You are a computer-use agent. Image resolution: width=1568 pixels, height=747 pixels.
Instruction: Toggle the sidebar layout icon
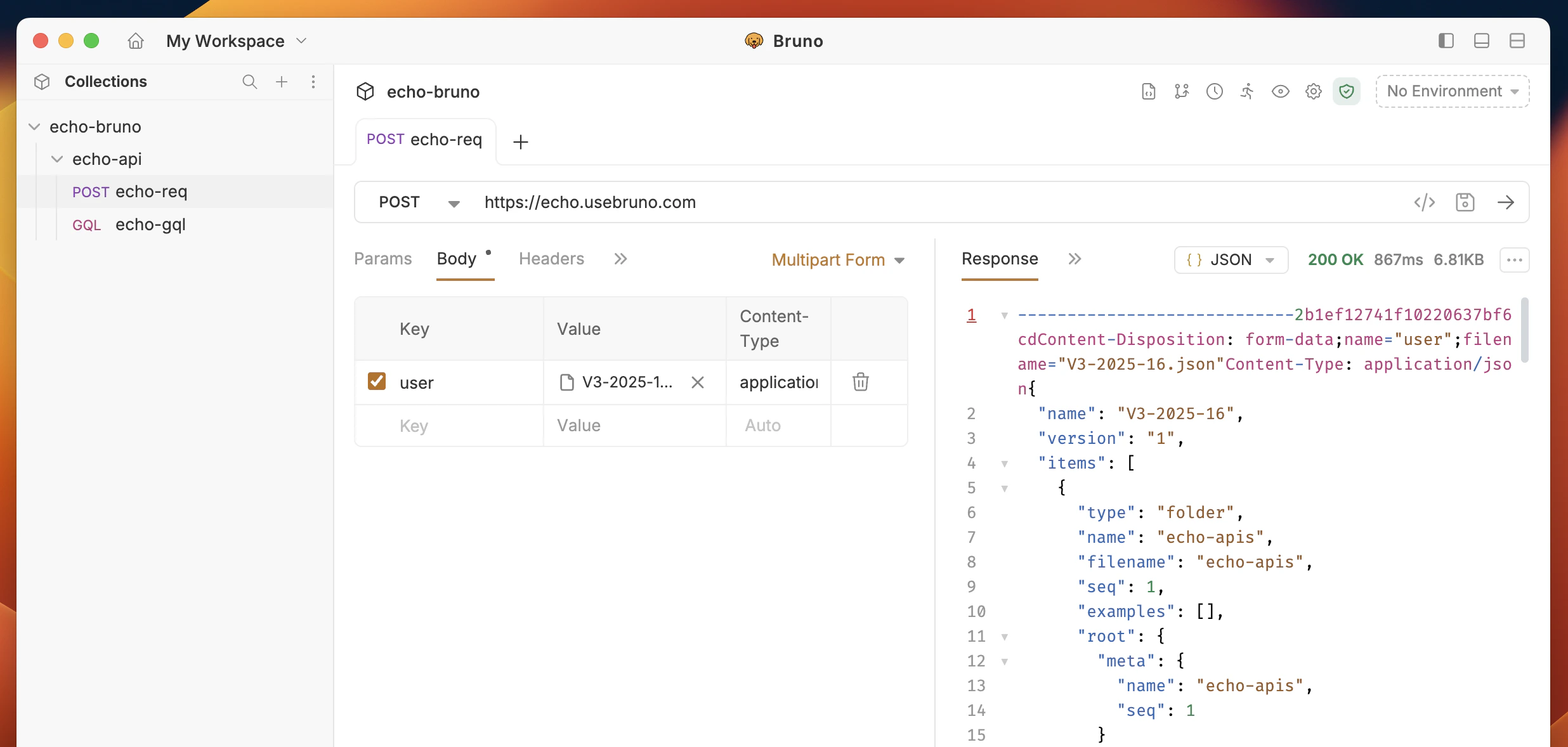point(1446,41)
